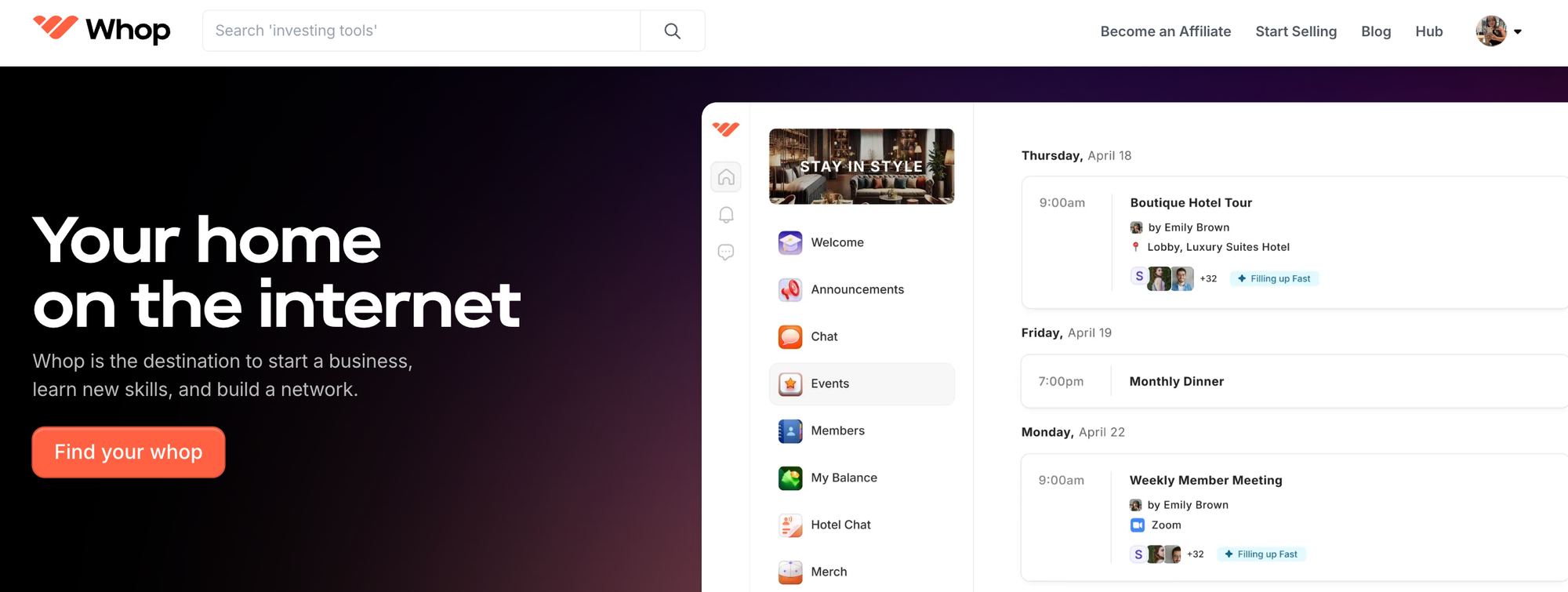The width and height of the screenshot is (1568, 592).
Task: Click Emily Brown avatar on Weekly Member Meeting
Action: [x=1135, y=505]
